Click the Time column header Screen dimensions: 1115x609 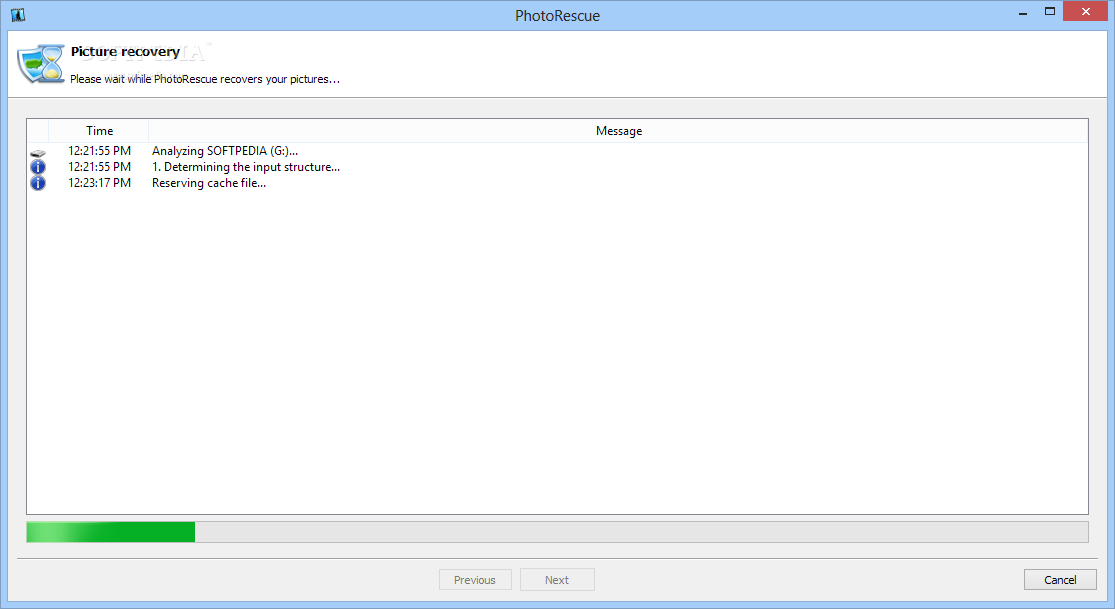99,131
